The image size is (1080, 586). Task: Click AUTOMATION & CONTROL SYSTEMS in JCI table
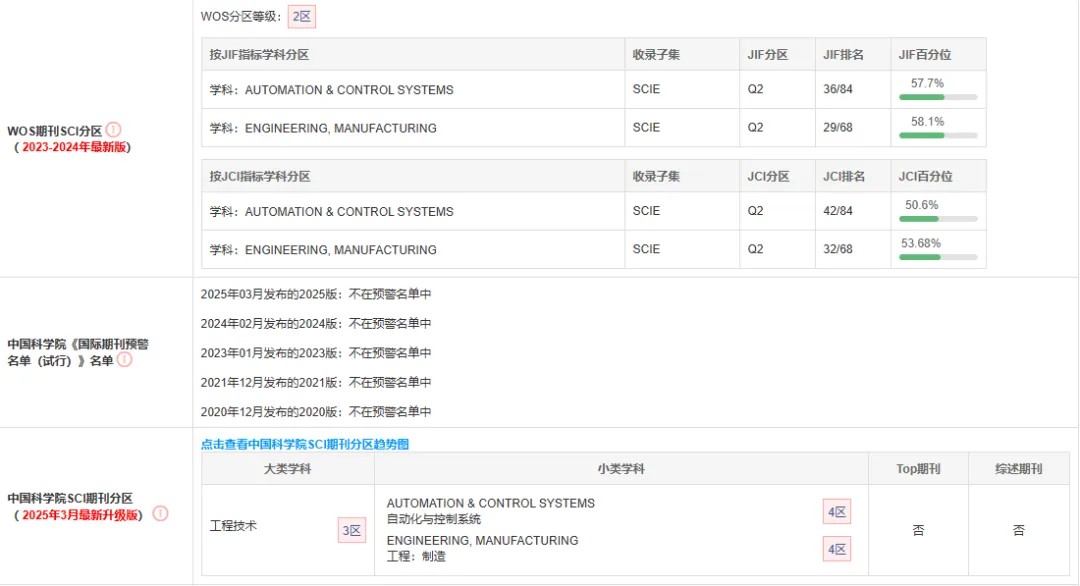[349, 211]
